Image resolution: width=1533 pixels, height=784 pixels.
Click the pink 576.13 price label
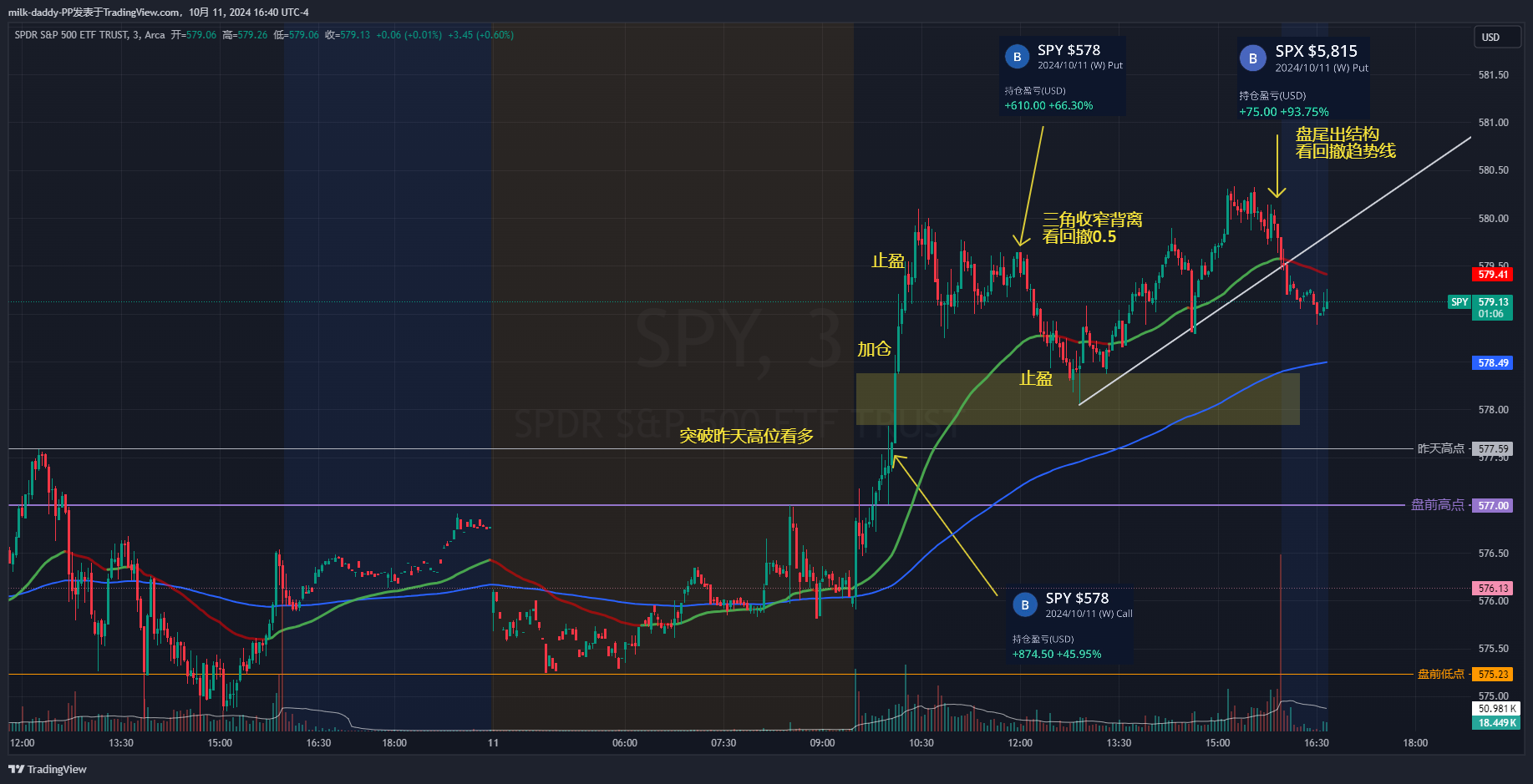(1492, 589)
